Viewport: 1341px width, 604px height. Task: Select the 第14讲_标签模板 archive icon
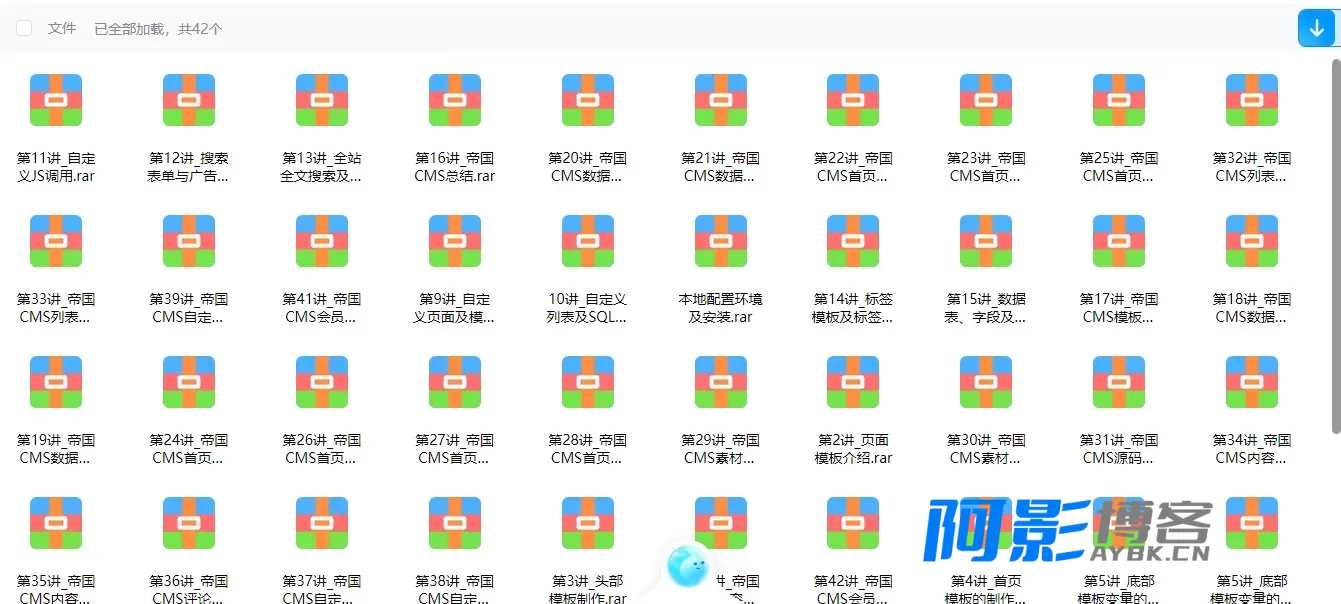(853, 241)
